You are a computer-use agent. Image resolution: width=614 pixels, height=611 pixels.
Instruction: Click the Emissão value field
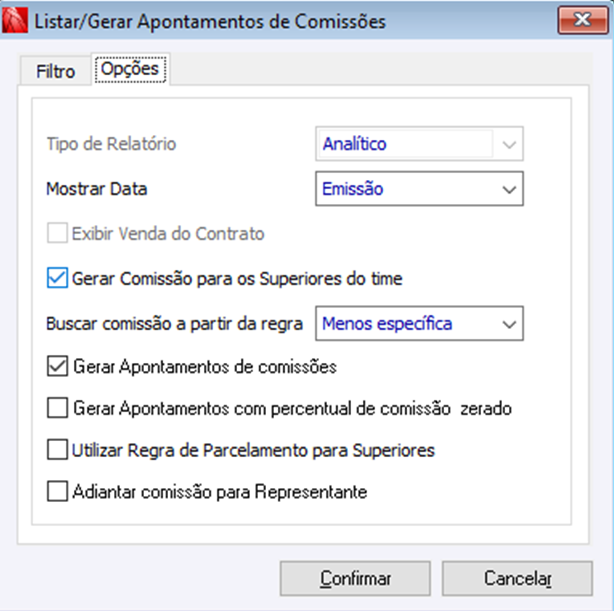tap(405, 188)
